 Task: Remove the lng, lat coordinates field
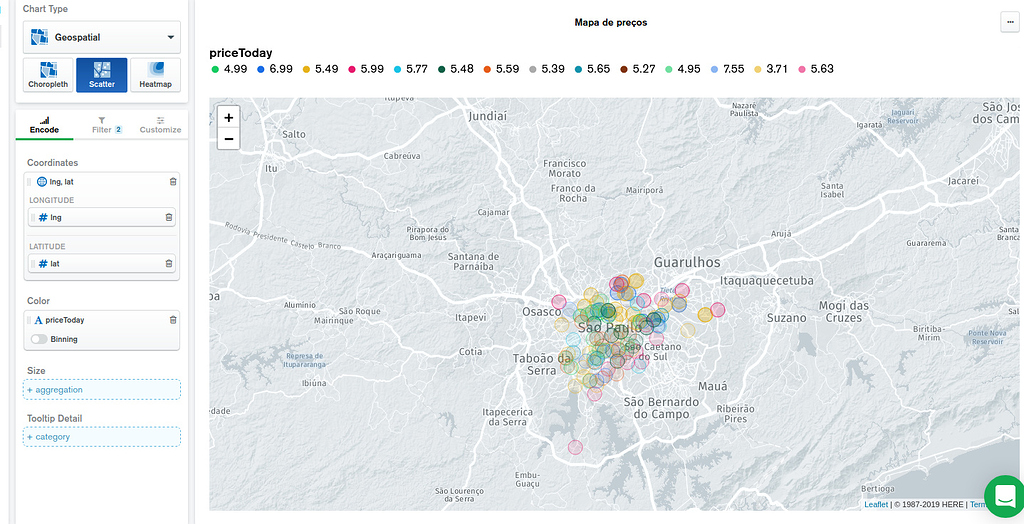tap(172, 181)
